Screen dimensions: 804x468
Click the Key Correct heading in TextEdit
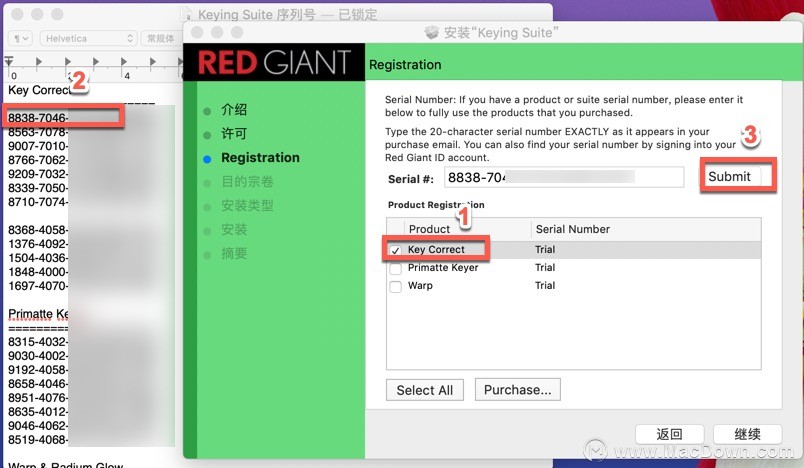tap(40, 90)
